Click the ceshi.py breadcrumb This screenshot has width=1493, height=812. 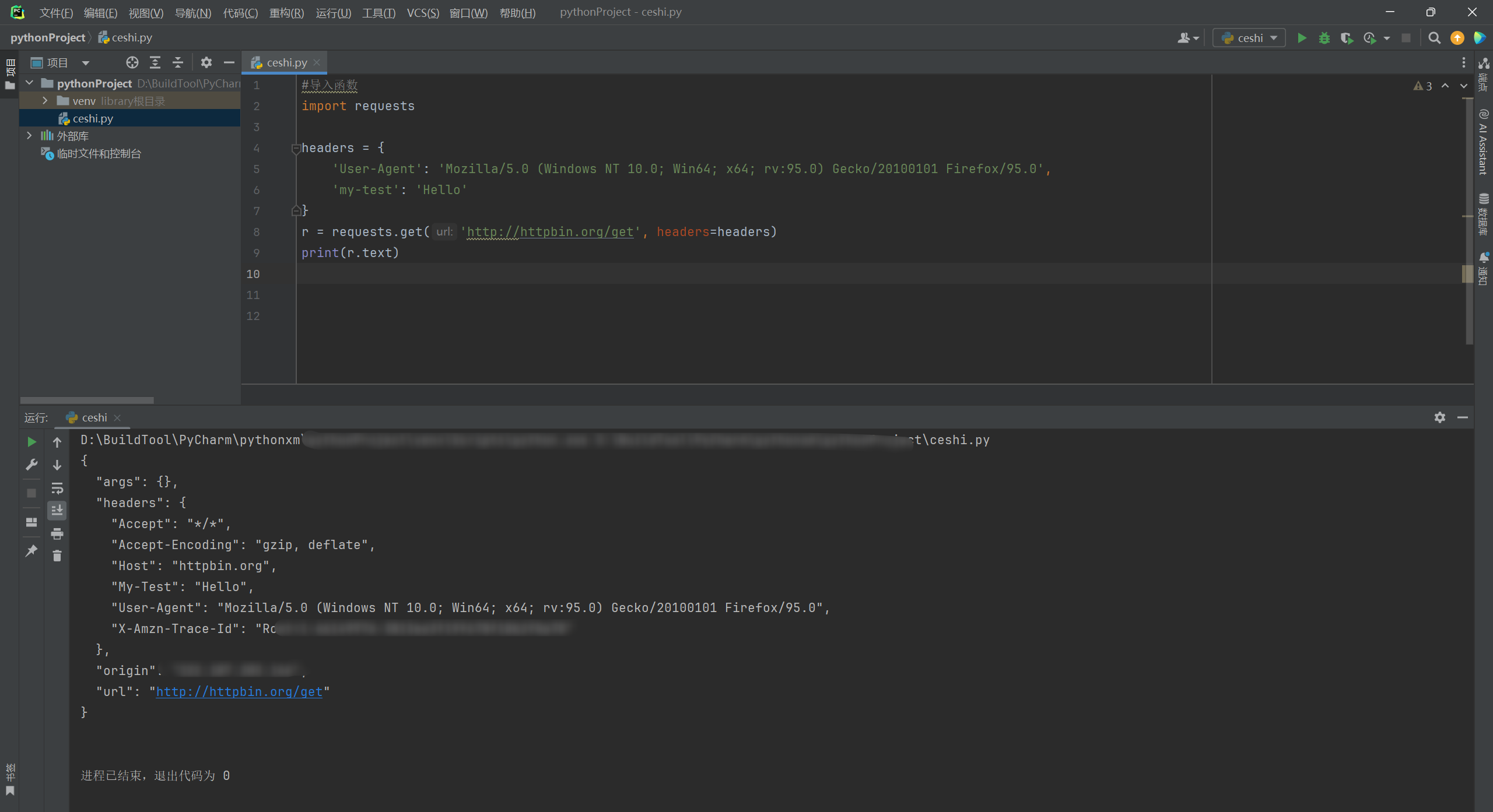125,37
